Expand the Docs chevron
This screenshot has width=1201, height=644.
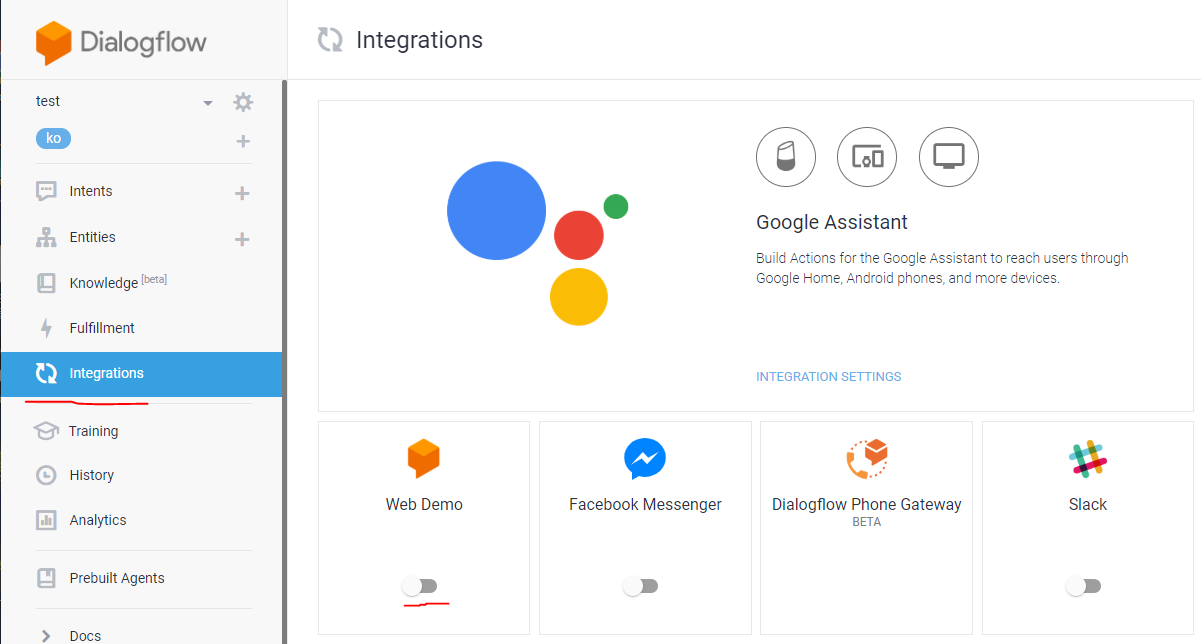46,635
